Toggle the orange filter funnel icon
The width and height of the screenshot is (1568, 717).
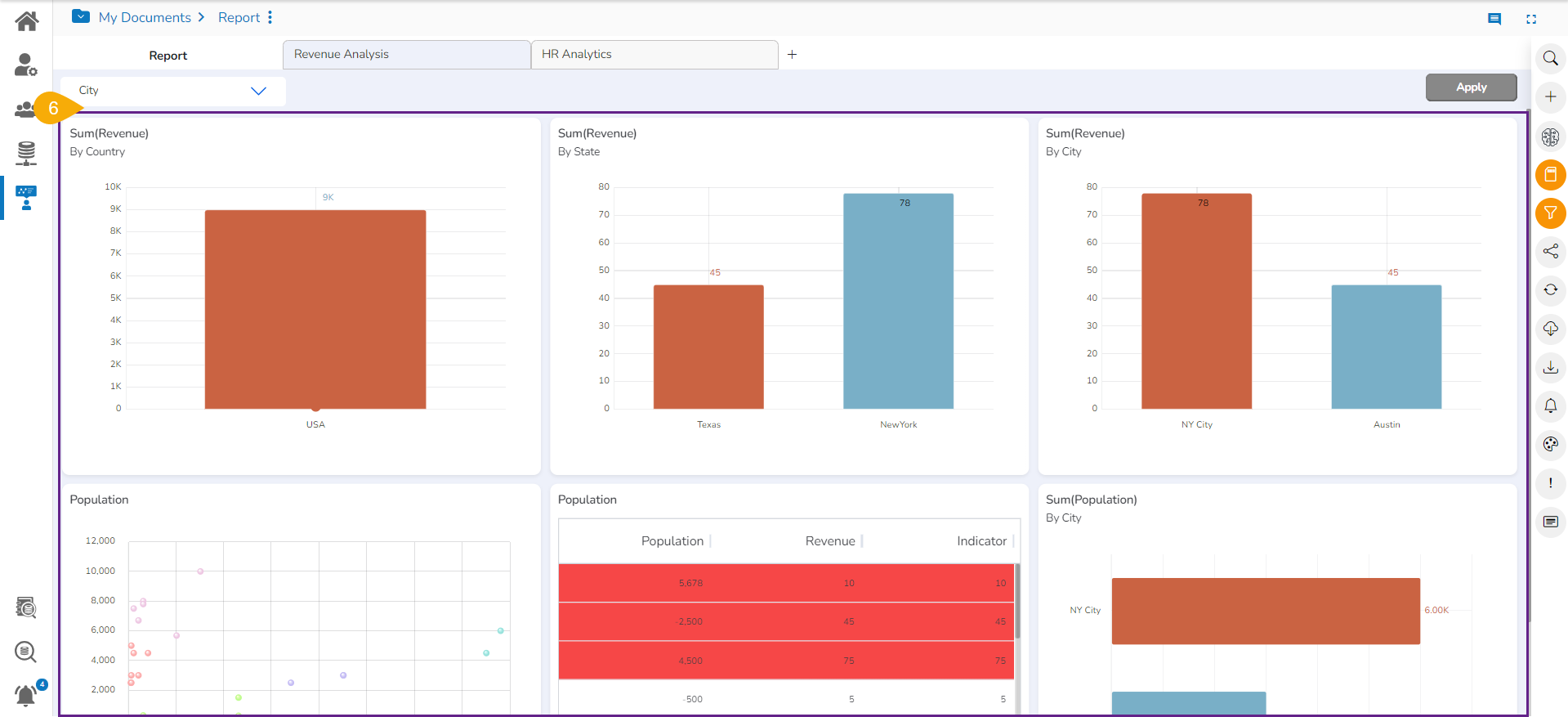1550,213
